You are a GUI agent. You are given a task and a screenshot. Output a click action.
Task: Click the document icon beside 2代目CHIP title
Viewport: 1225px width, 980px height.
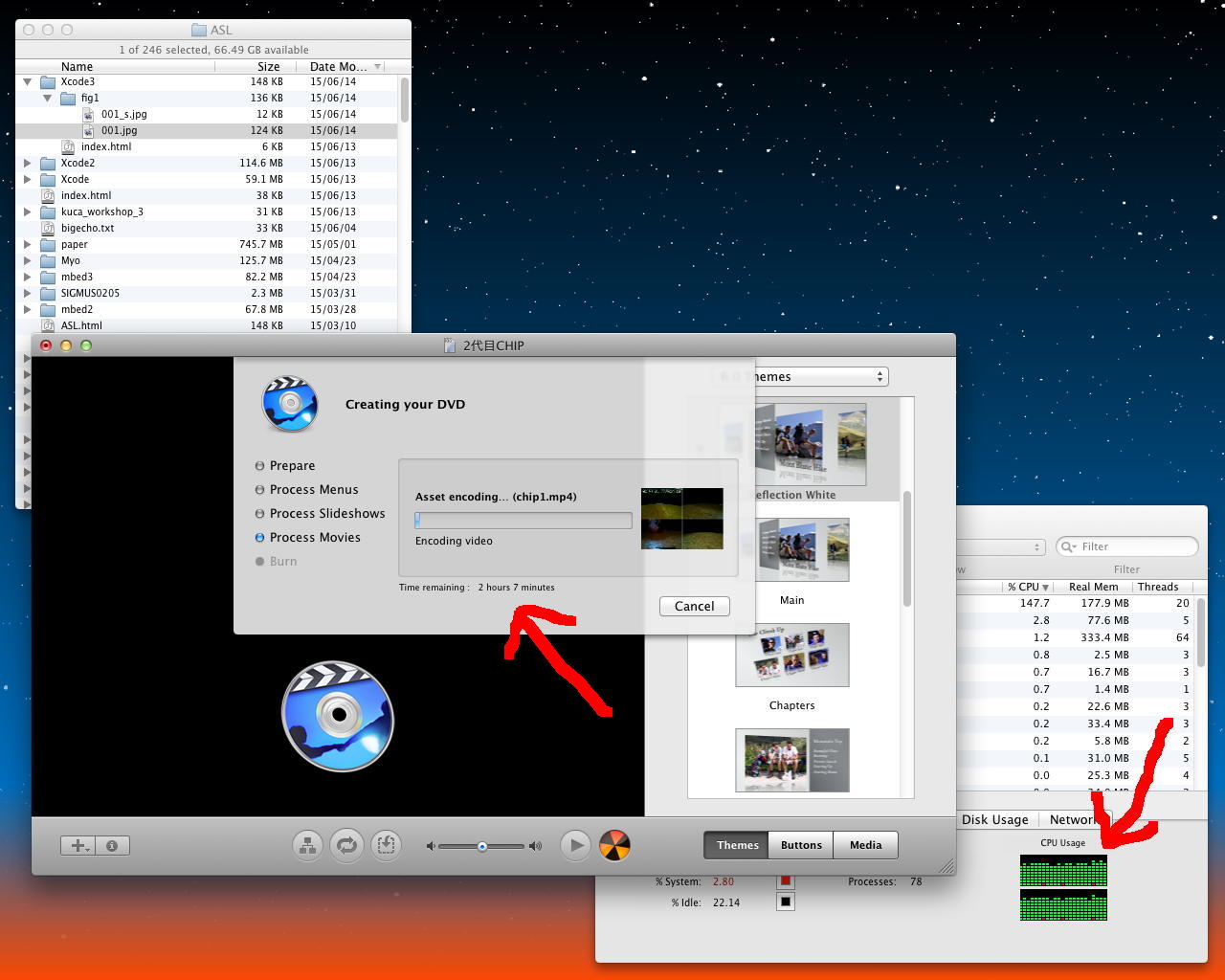(x=450, y=345)
